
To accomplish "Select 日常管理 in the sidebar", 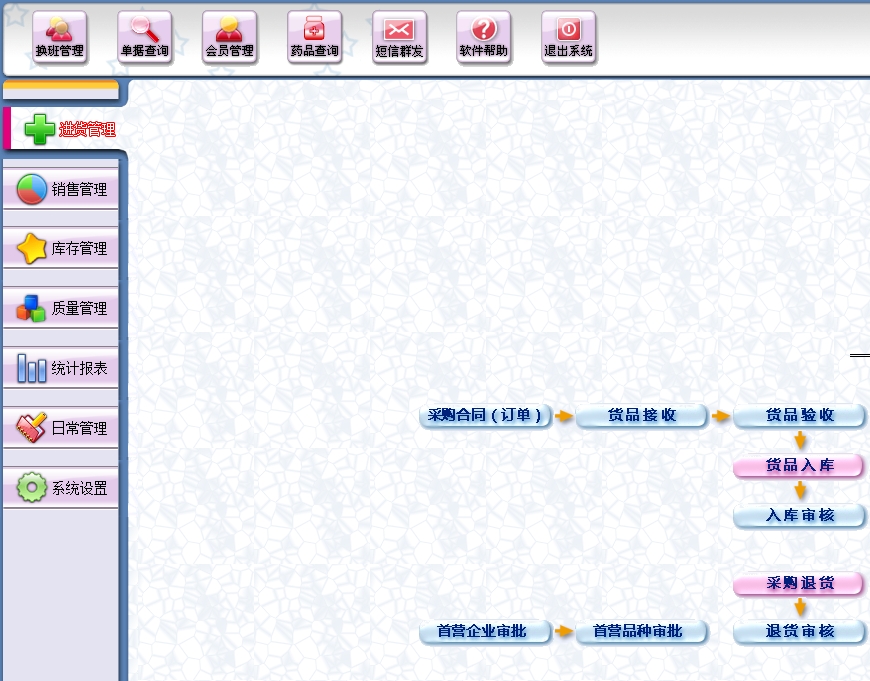I will pyautogui.click(x=61, y=428).
